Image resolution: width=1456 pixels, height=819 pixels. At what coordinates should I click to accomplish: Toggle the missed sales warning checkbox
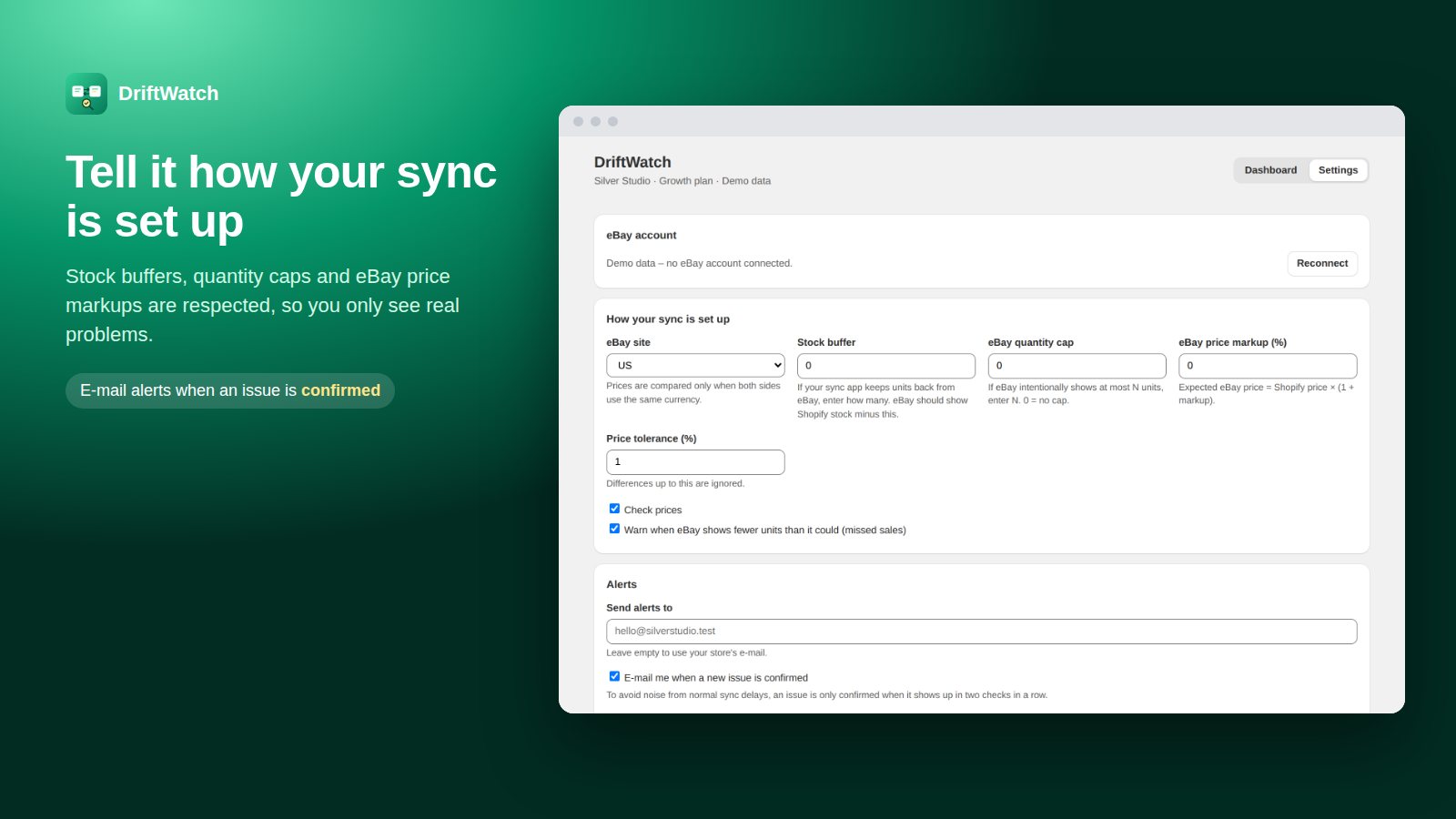pos(614,529)
